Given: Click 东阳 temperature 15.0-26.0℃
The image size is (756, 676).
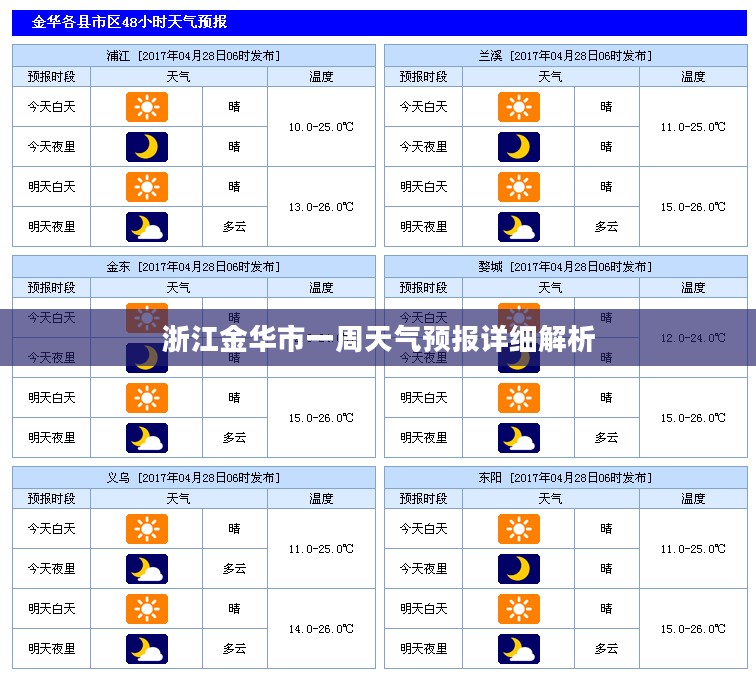Looking at the screenshot, I should pyautogui.click(x=693, y=629).
